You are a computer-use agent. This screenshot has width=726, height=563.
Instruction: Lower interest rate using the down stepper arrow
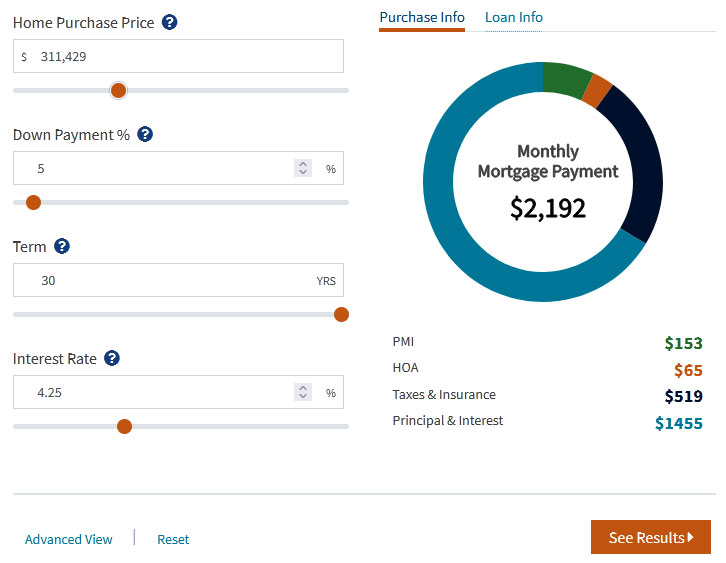[x=303, y=396]
